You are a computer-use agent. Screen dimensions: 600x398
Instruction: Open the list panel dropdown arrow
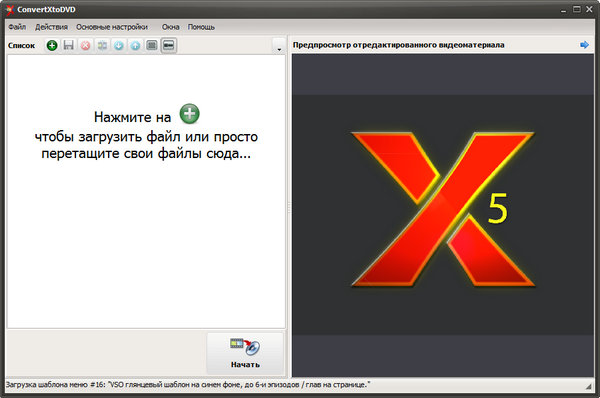(x=279, y=46)
